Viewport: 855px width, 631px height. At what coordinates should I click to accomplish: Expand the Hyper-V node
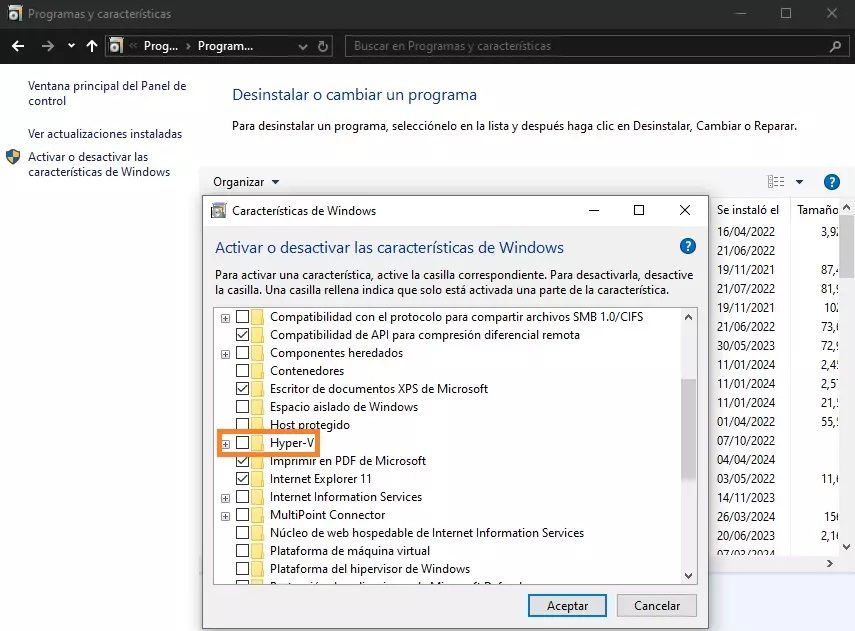click(x=225, y=444)
